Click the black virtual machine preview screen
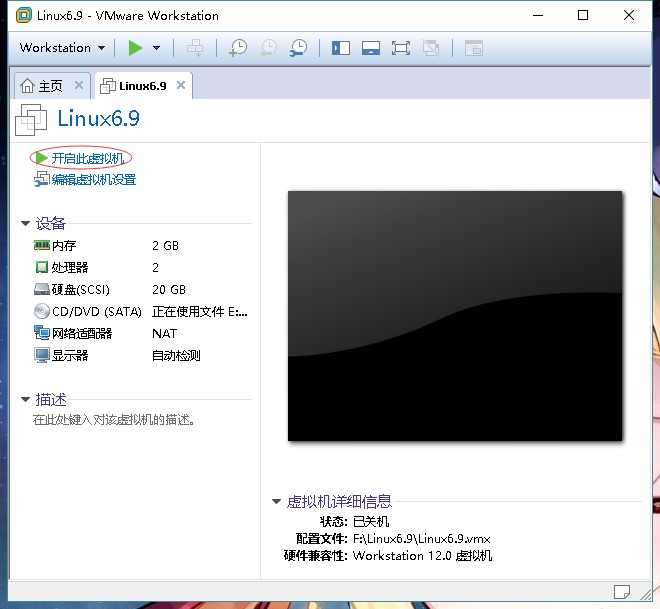The width and height of the screenshot is (660, 609). pyautogui.click(x=455, y=316)
